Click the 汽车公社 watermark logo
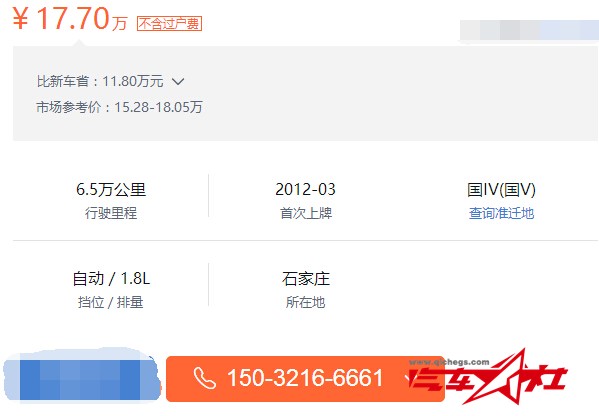Image resolution: width=599 pixels, height=416 pixels. tap(488, 377)
